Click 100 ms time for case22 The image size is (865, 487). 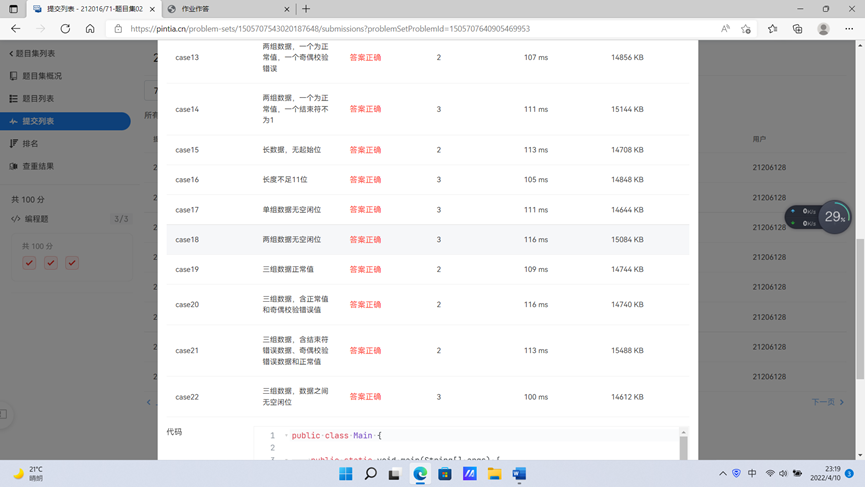(536, 397)
